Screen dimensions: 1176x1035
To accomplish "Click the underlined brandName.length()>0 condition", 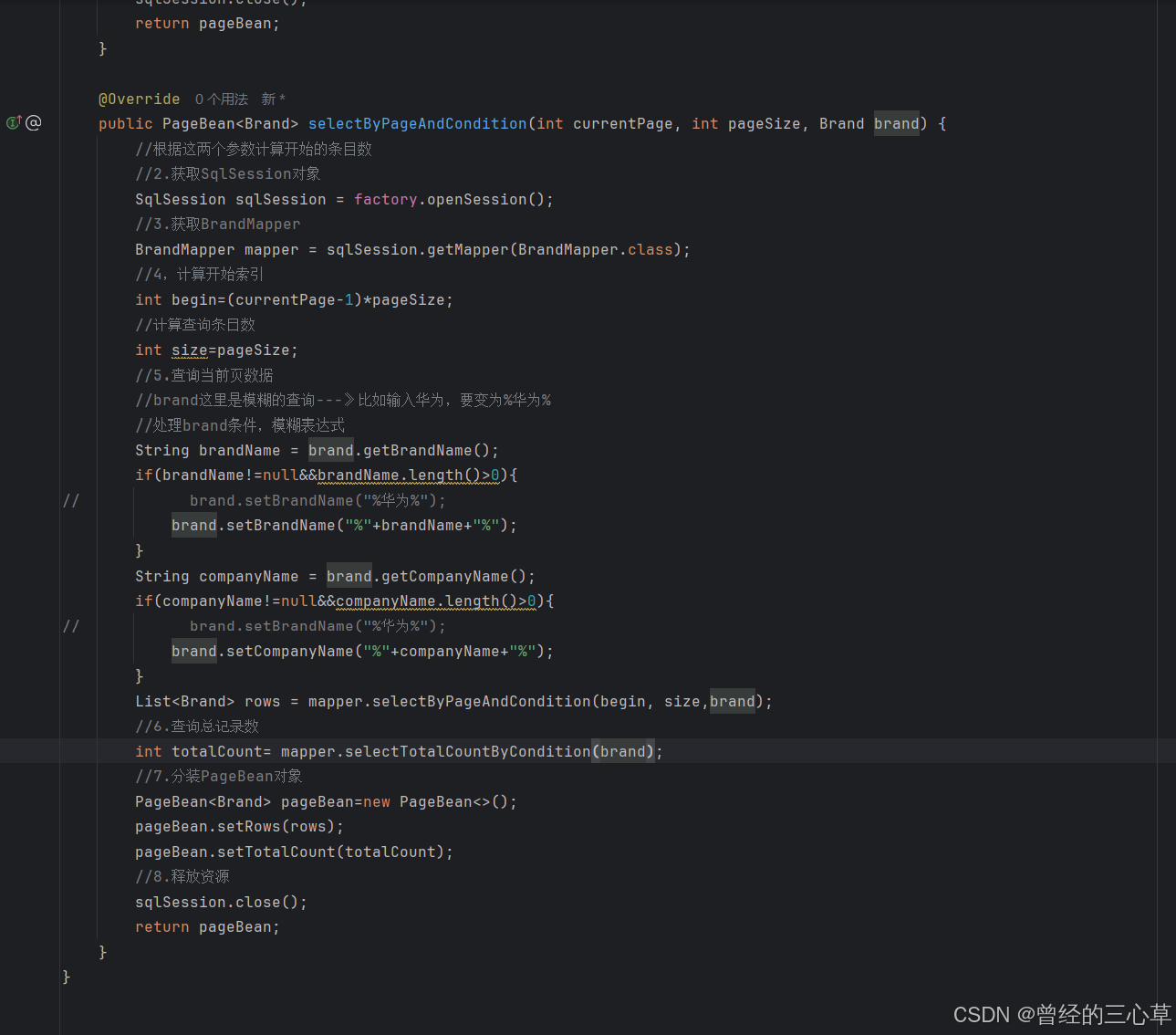I will pyautogui.click(x=409, y=475).
